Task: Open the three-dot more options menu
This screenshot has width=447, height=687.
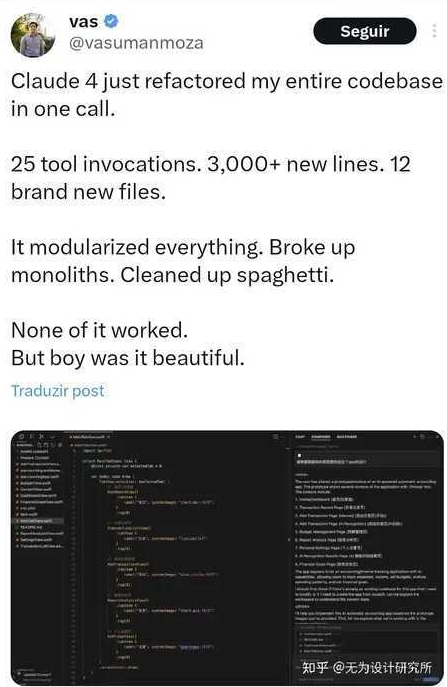Action: point(433,31)
